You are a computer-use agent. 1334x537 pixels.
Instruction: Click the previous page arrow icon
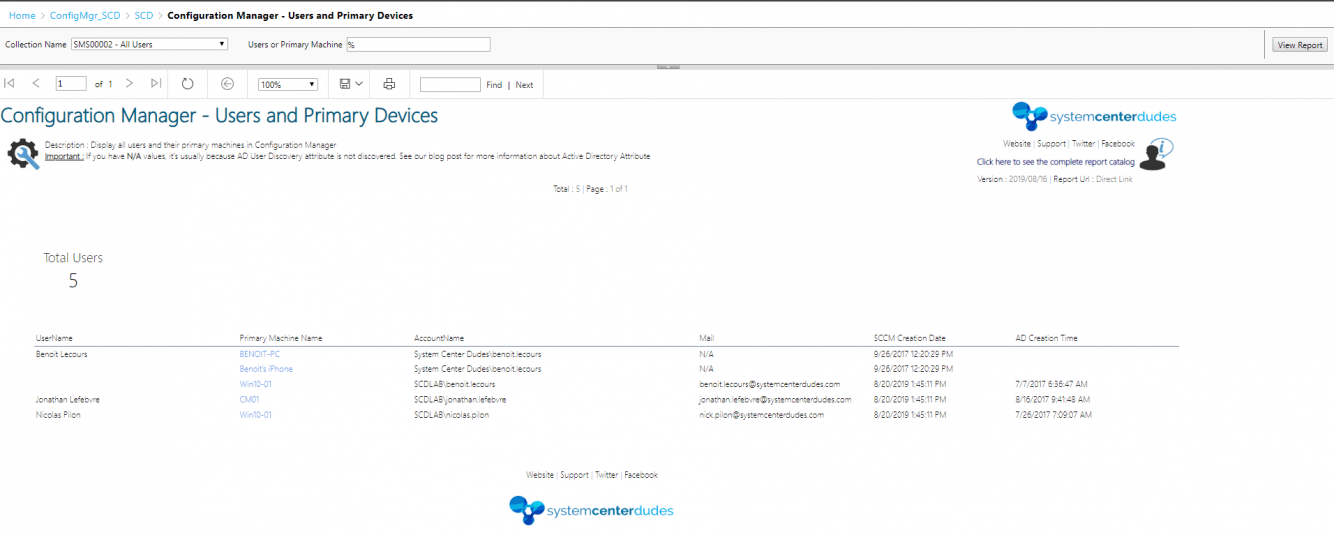36,84
